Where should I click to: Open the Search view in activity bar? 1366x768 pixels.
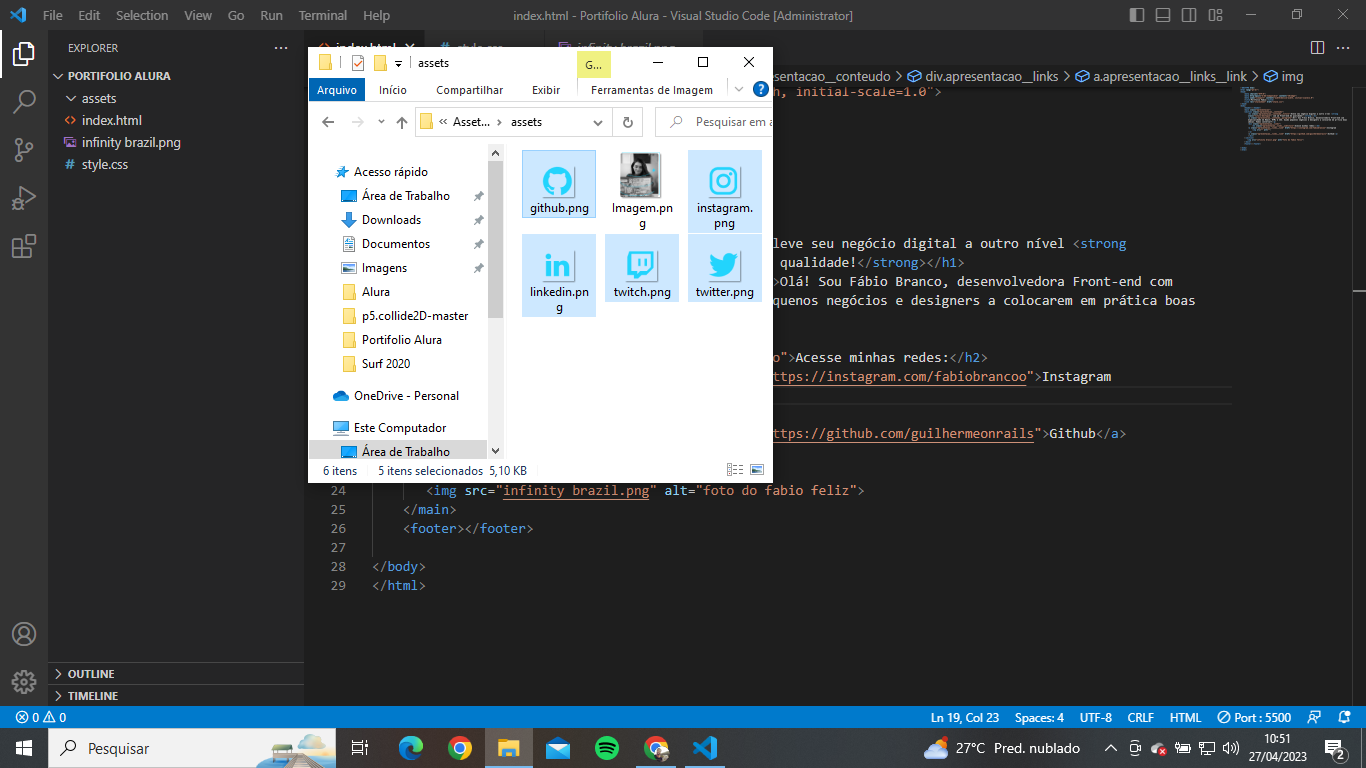point(24,101)
